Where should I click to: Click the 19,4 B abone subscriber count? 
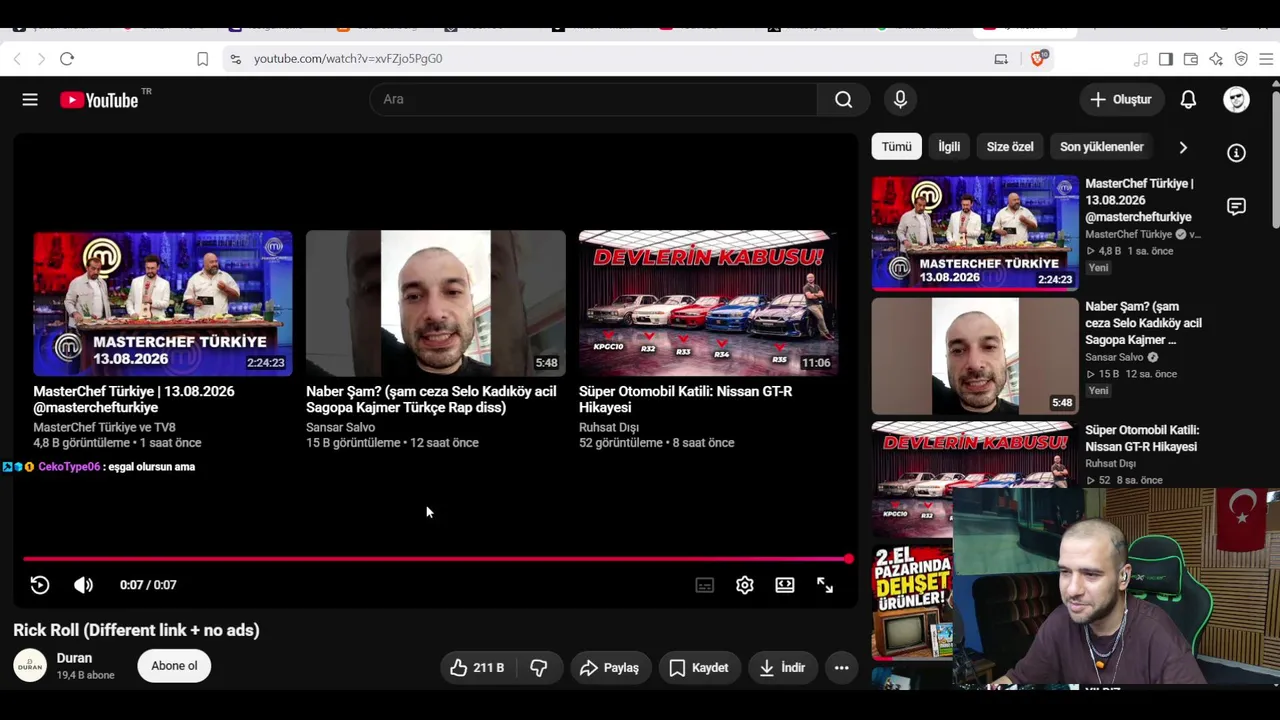point(85,675)
